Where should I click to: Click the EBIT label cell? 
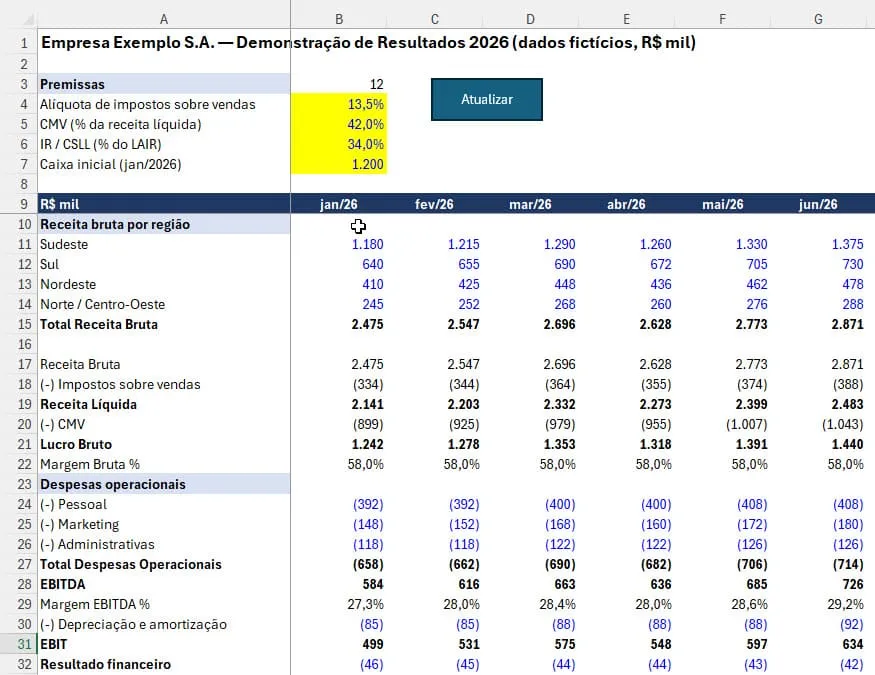pyautogui.click(x=164, y=644)
